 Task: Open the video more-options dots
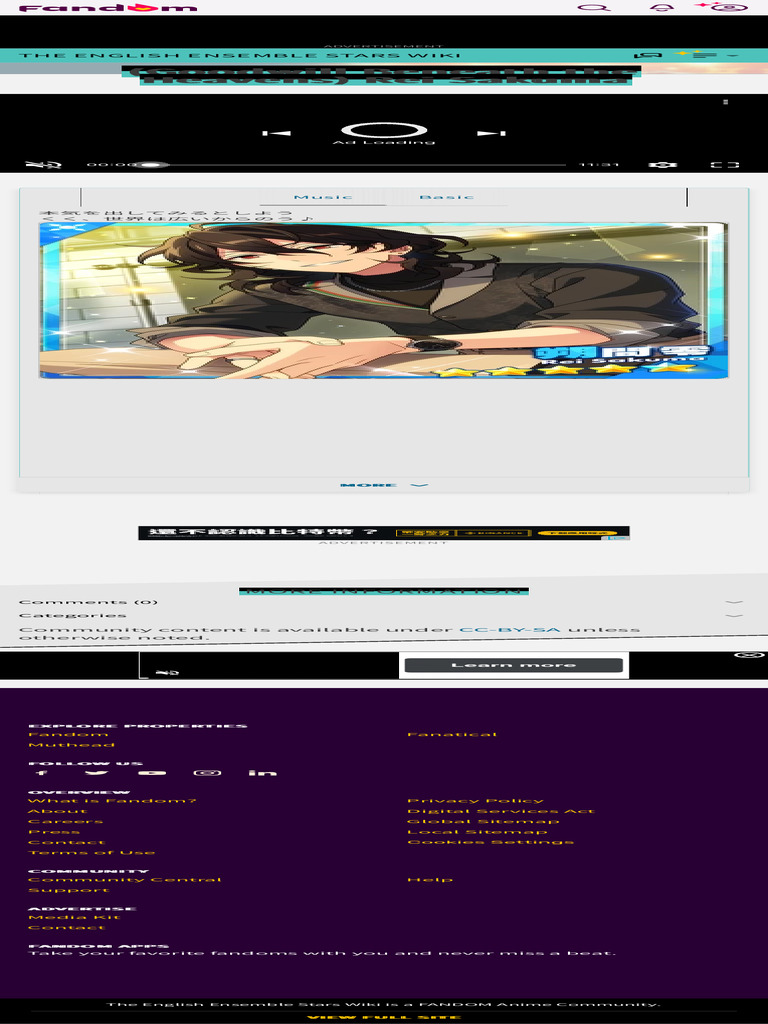pyautogui.click(x=726, y=102)
